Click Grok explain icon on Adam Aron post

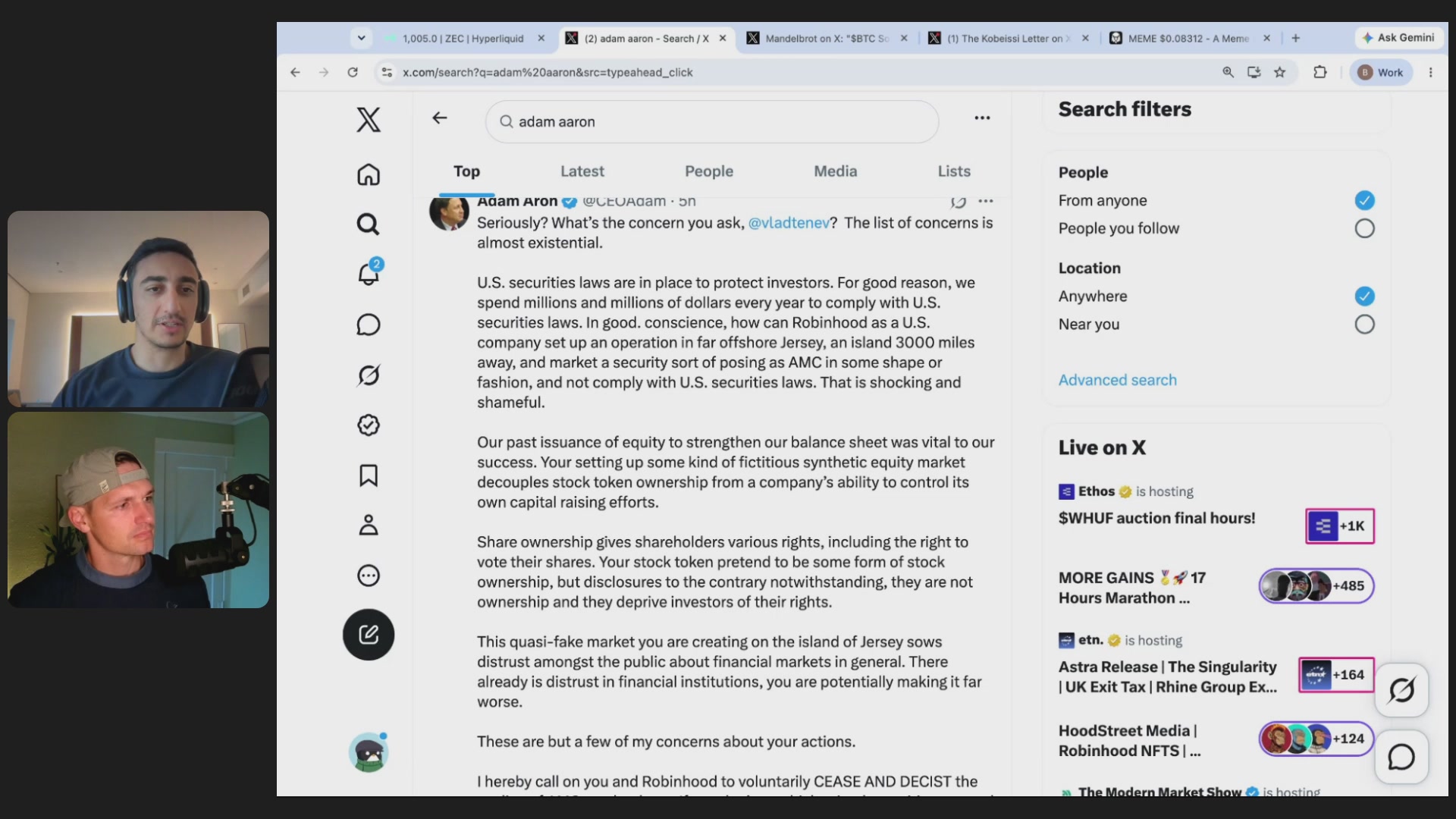[958, 202]
